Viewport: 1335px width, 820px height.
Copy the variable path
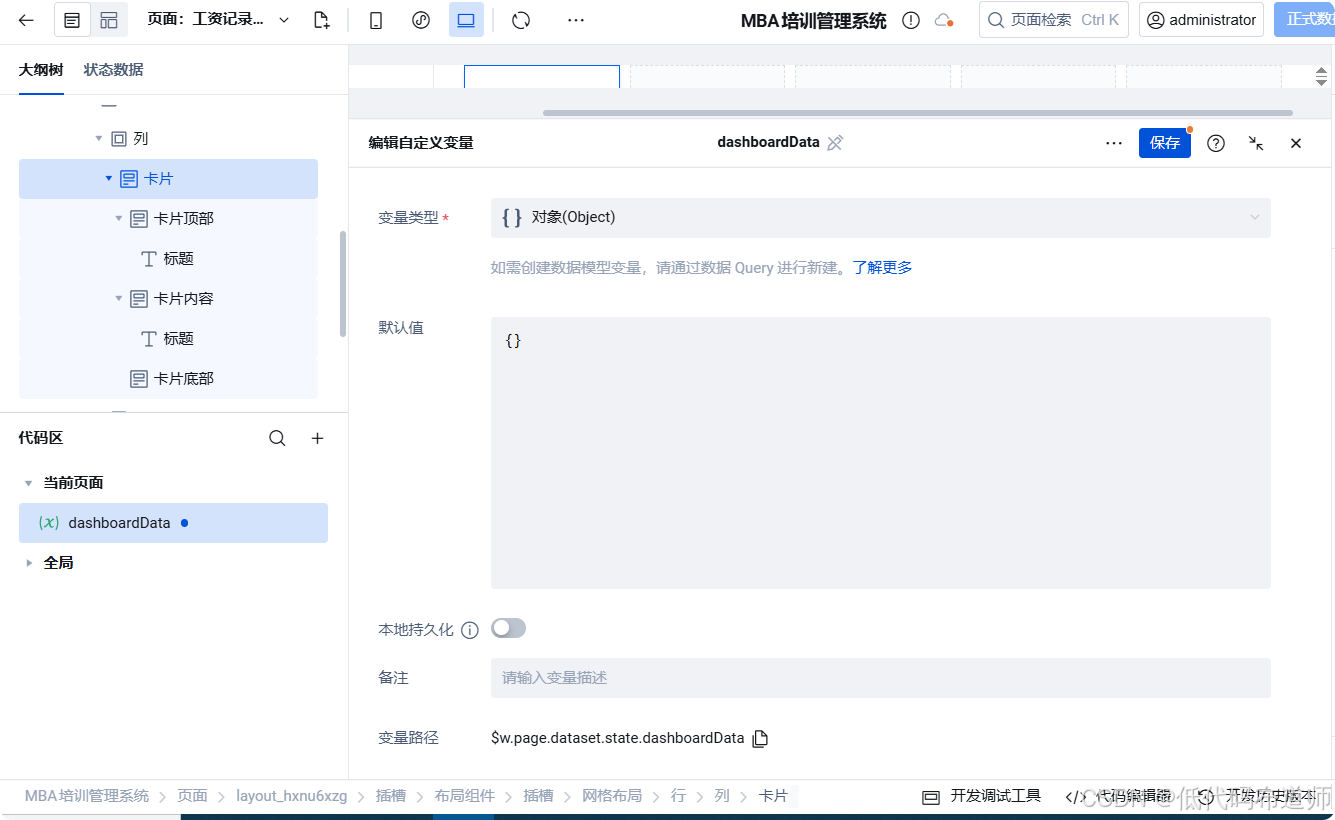pyautogui.click(x=760, y=739)
